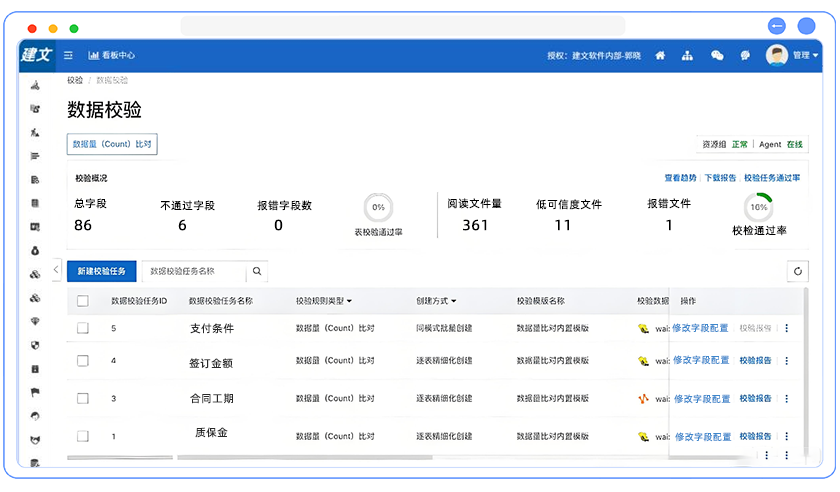Open 看板中心 in the top menu
The image size is (840, 492).
tap(112, 56)
